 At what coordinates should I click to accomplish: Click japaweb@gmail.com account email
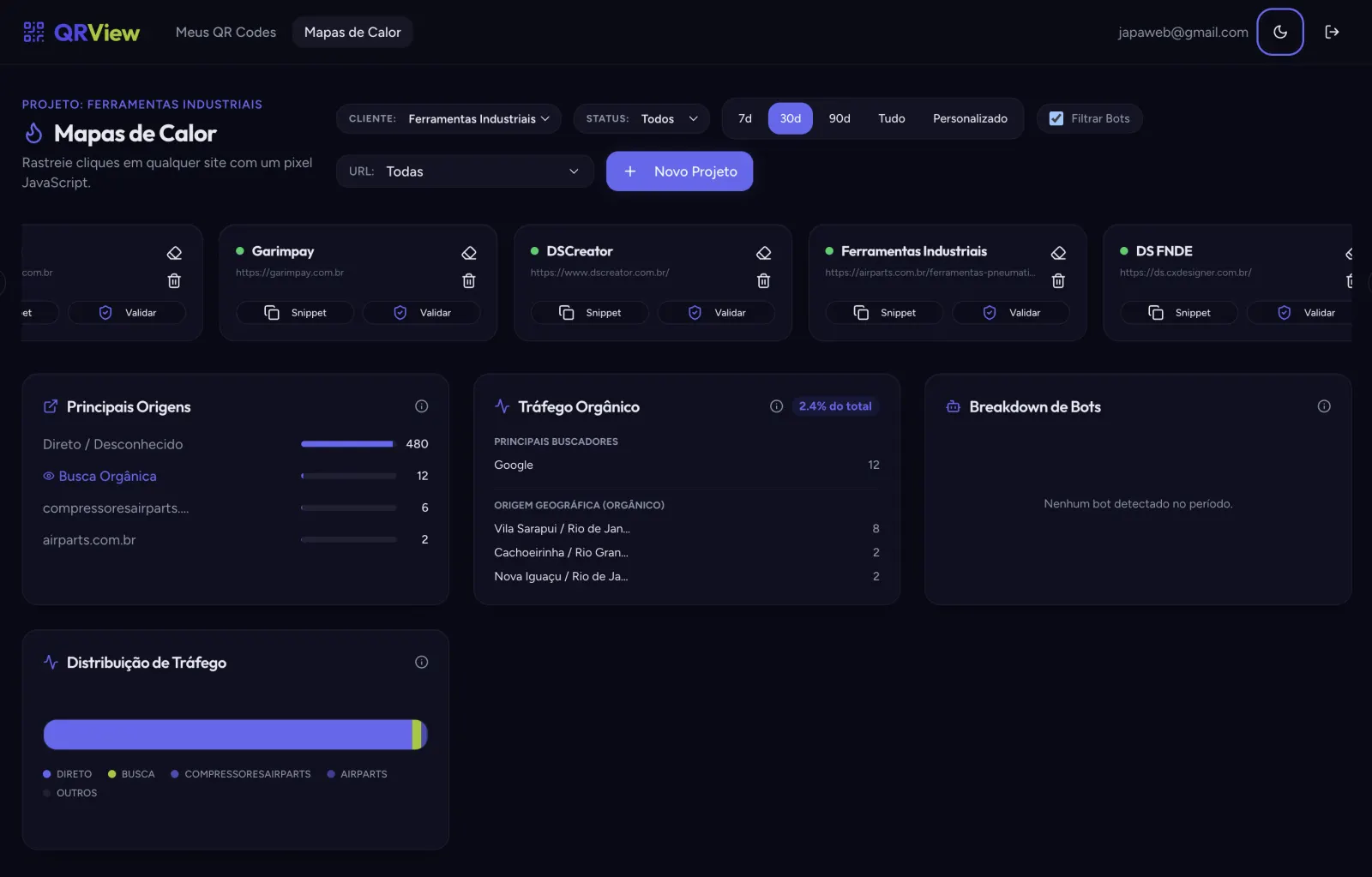coord(1183,32)
